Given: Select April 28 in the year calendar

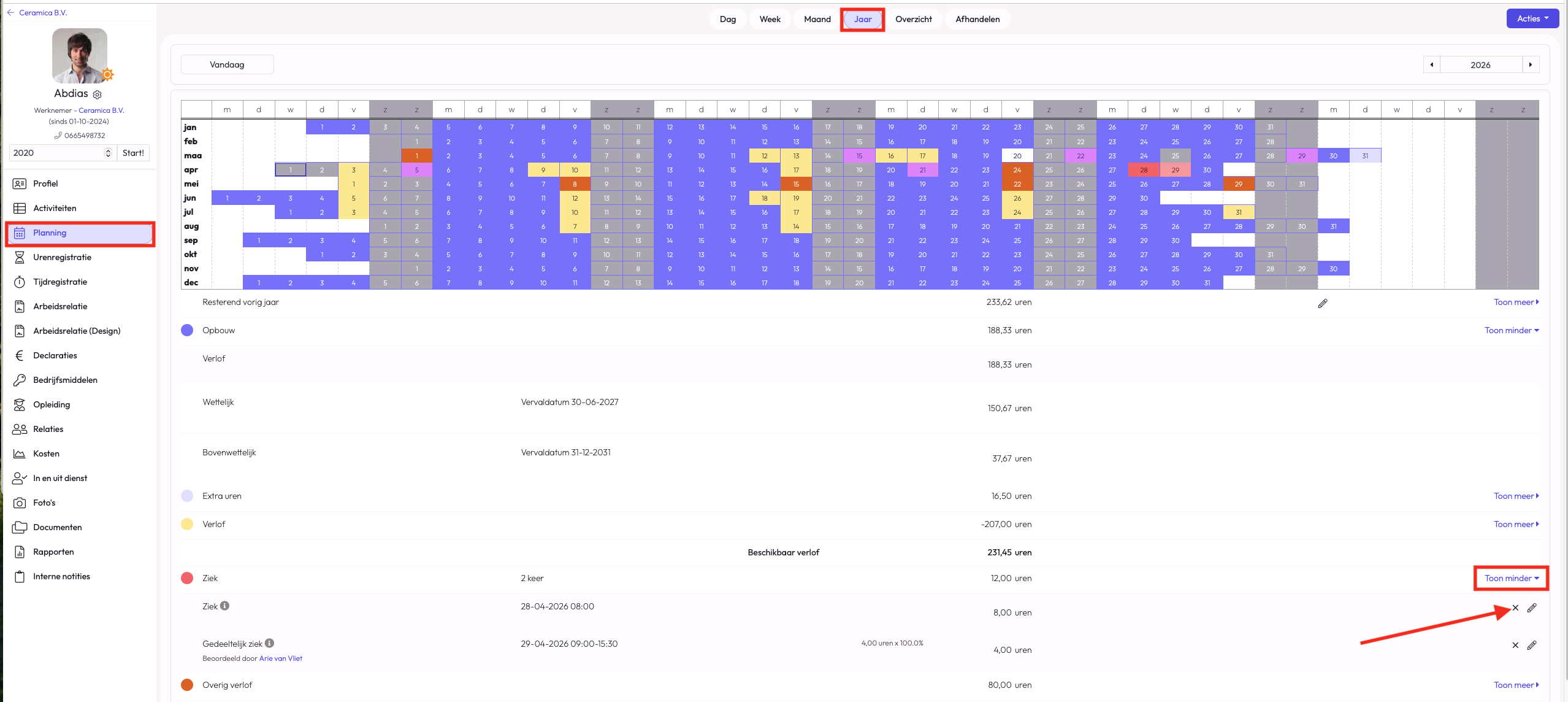Looking at the screenshot, I should tap(1144, 170).
